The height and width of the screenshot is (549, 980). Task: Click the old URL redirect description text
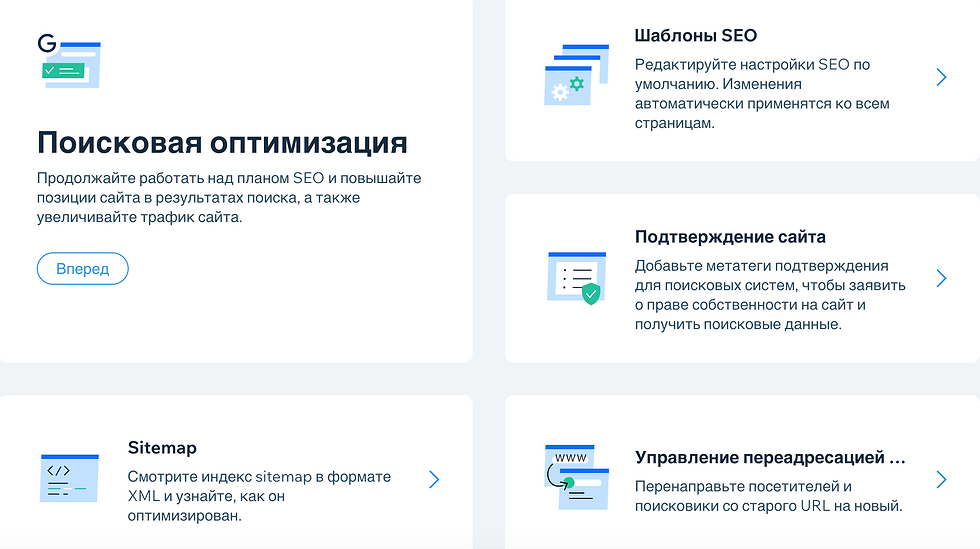tap(768, 496)
